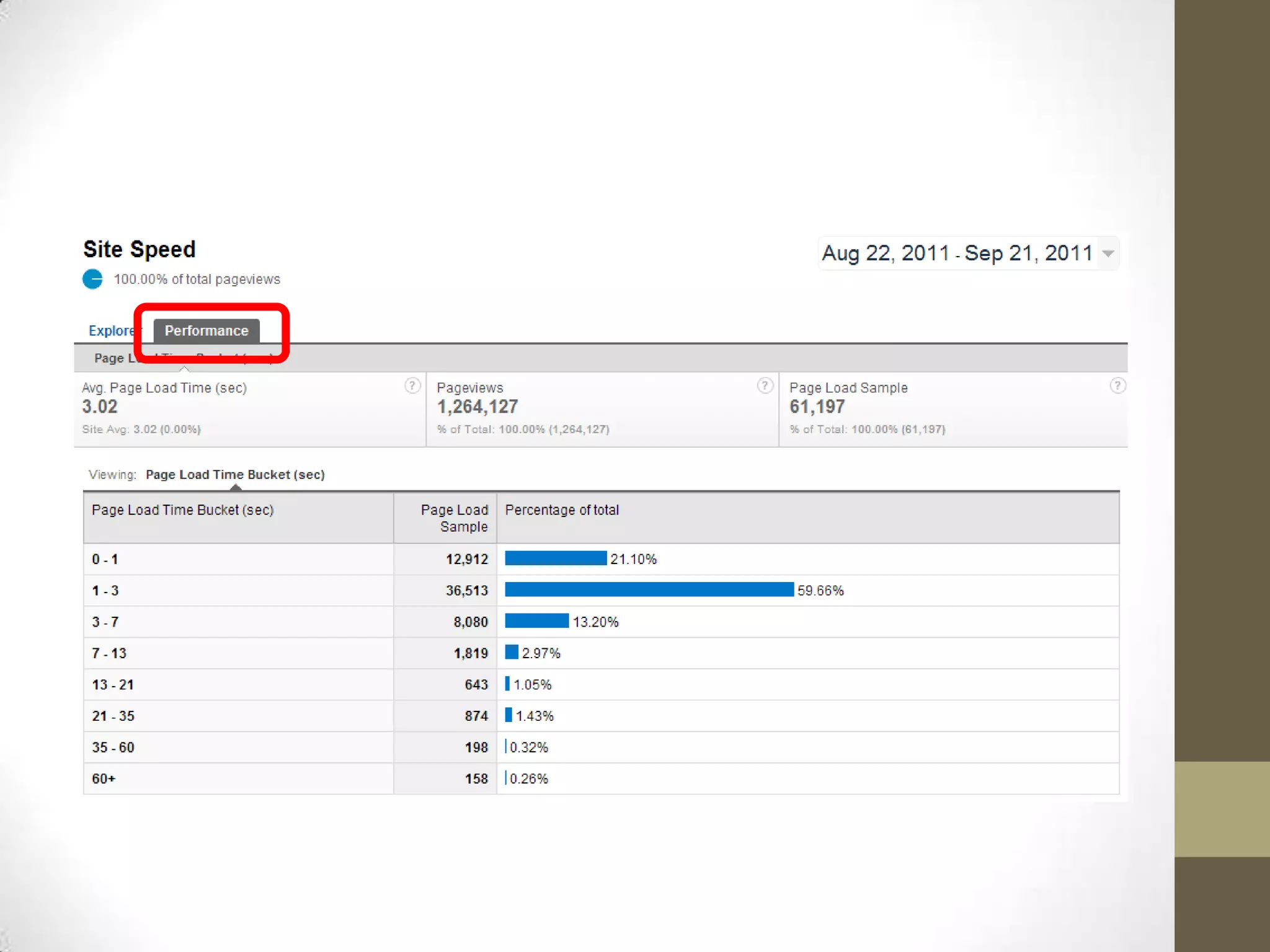1270x952 pixels.
Task: Click the 13.20% blue bar
Action: [536, 621]
